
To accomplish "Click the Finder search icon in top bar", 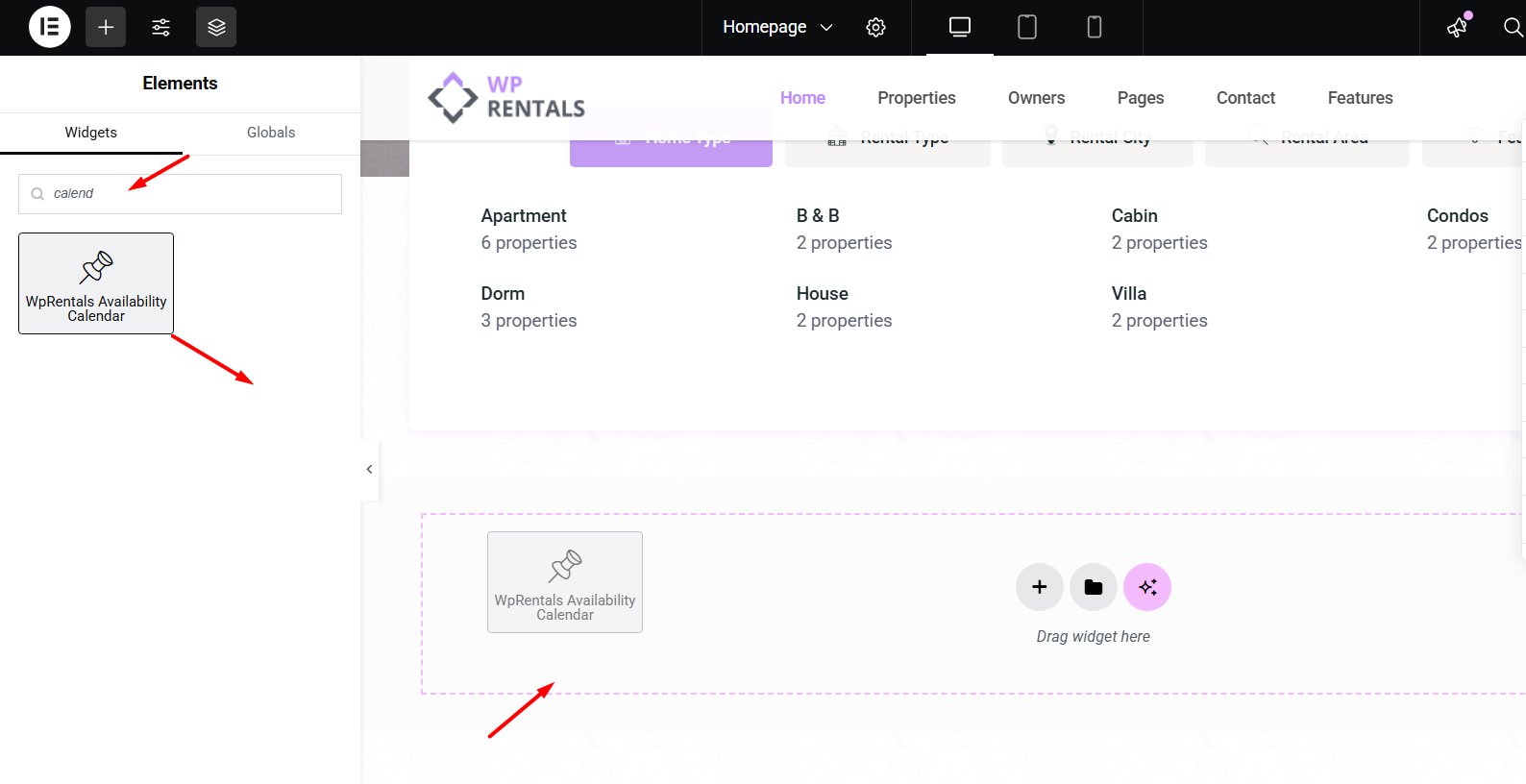I will pos(1512,27).
